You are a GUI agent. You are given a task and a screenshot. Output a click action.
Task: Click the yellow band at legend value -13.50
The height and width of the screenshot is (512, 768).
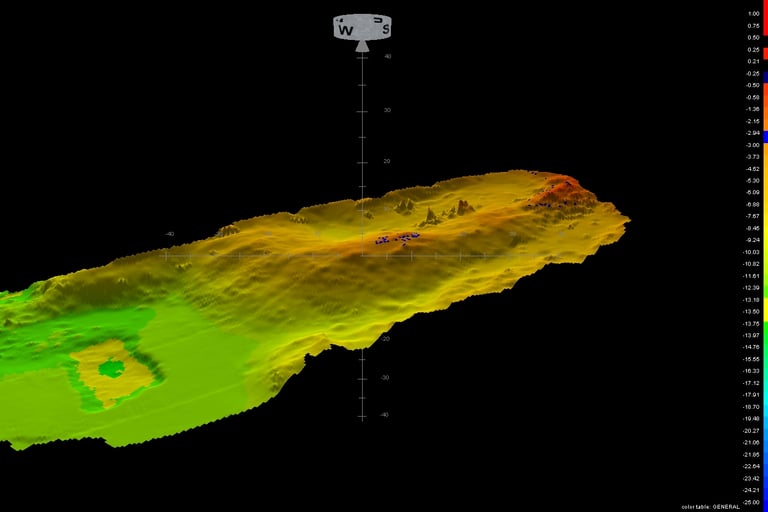coord(766,310)
